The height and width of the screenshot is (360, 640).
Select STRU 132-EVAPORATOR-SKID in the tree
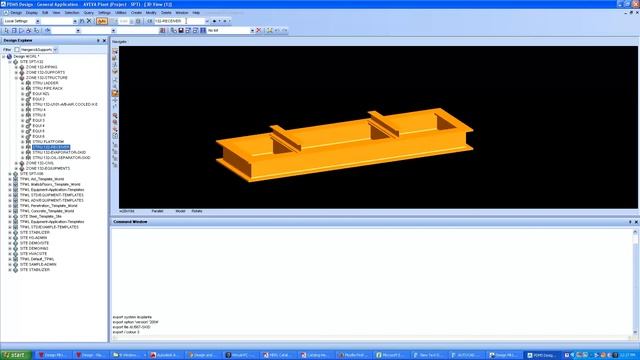59,152
